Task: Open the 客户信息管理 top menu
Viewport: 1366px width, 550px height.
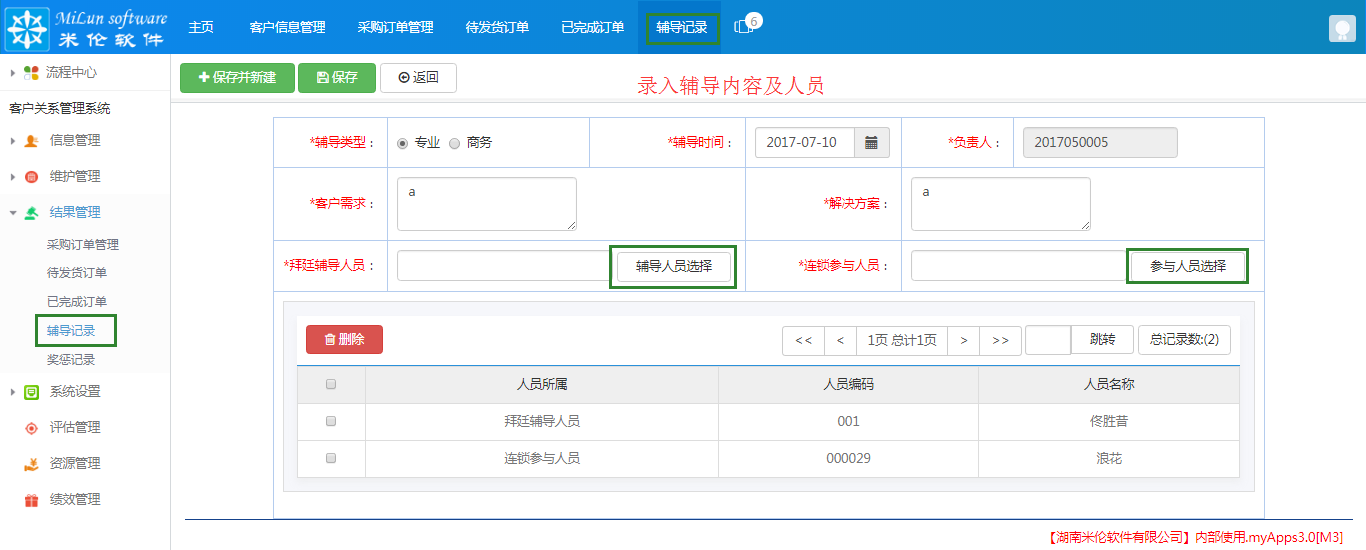Action: (287, 27)
